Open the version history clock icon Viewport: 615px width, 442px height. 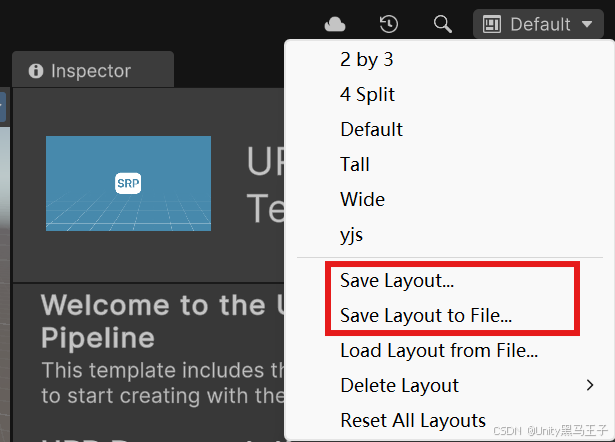coord(389,24)
